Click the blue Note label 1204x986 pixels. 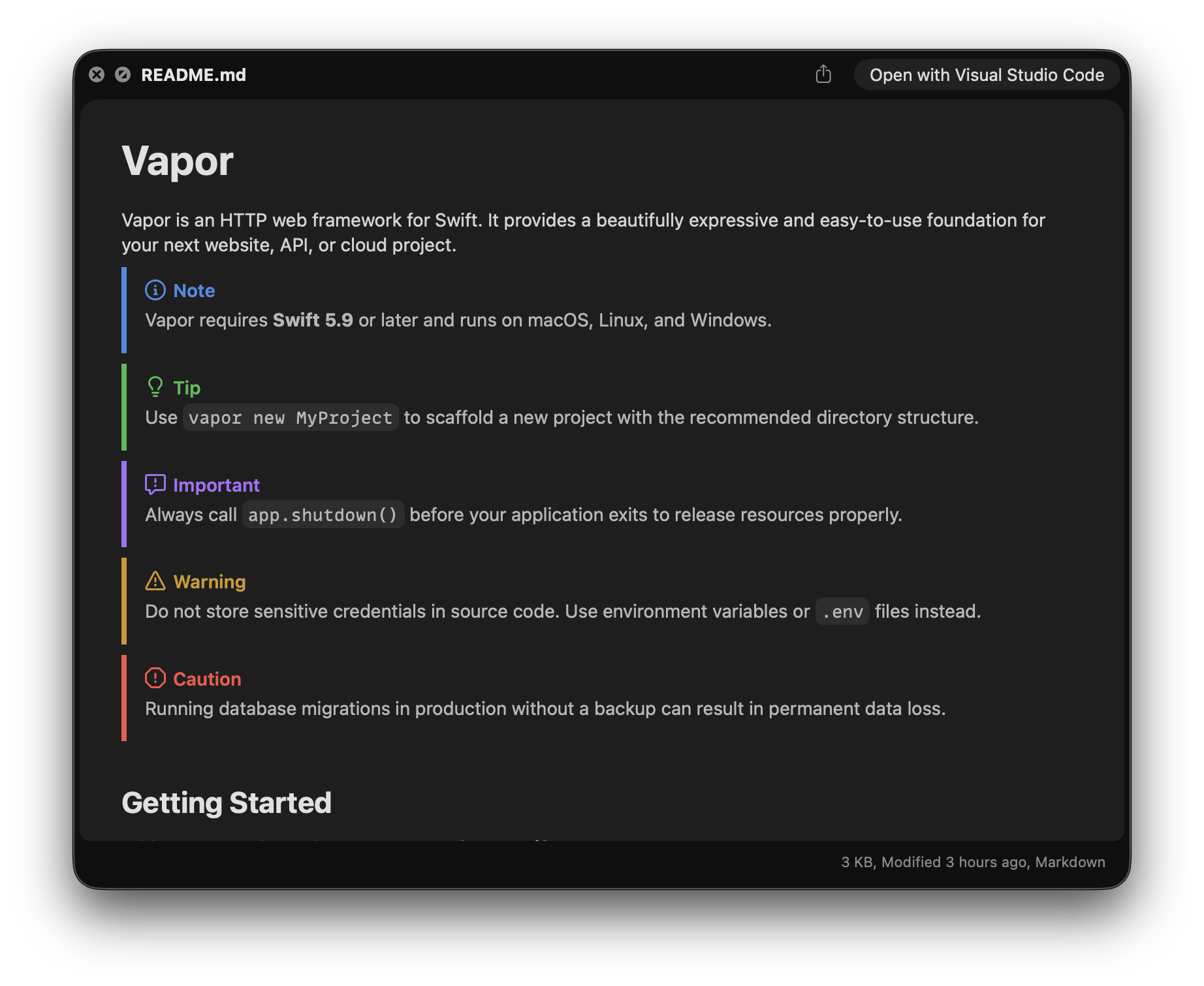tap(193, 290)
